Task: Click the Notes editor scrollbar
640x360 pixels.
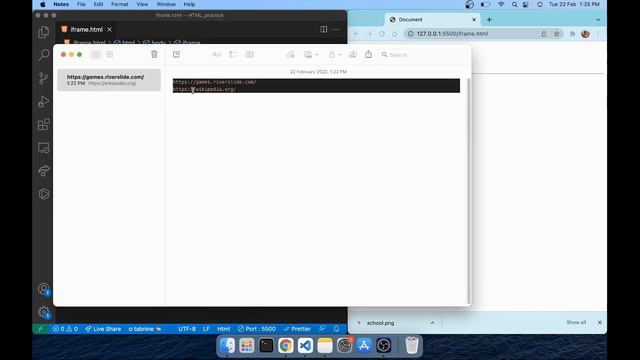Action: (468, 190)
